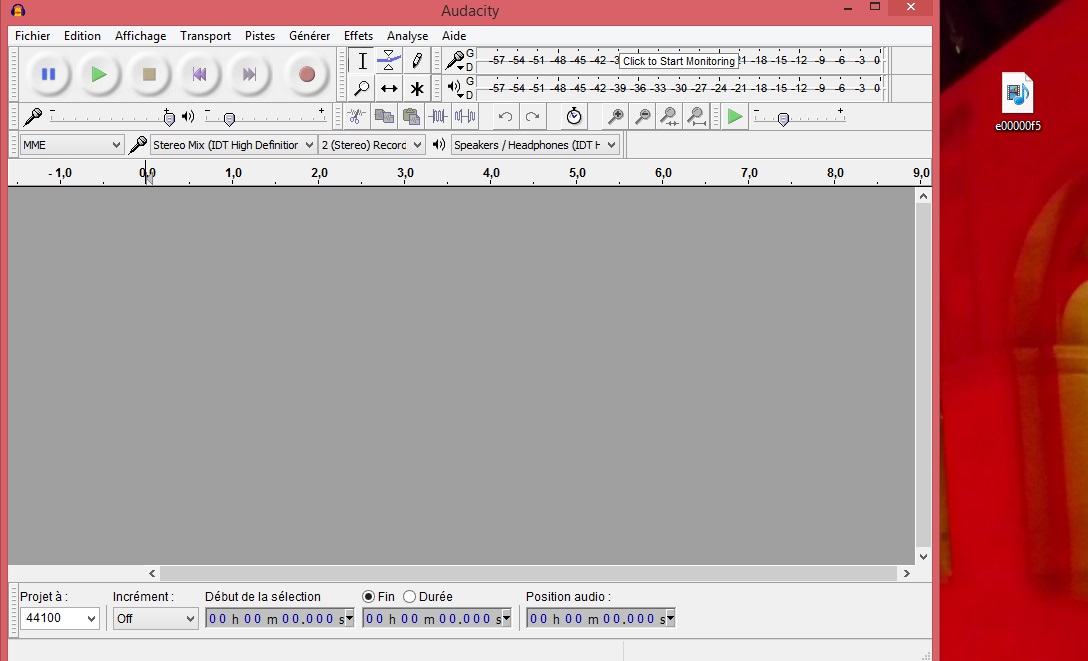Open the Effets menu
Viewport: 1088px width, 661px height.
[x=358, y=36]
